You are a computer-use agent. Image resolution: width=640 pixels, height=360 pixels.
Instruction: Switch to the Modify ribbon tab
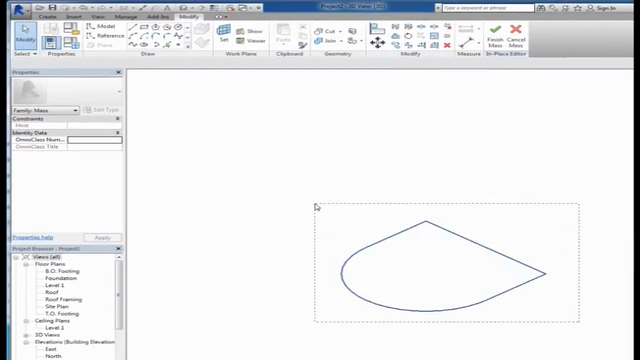(189, 17)
